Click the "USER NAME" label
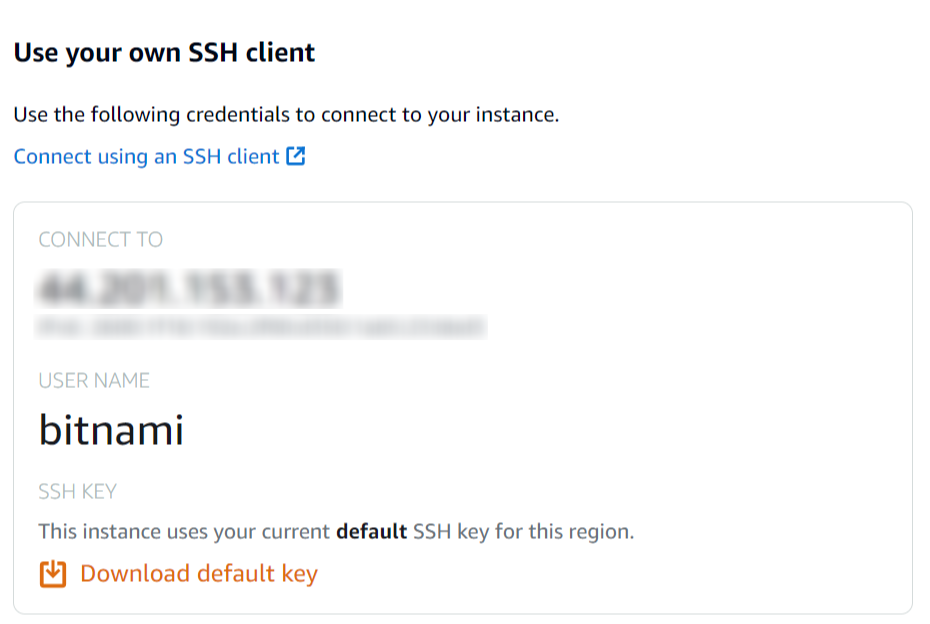Screen dimensions: 930x624 [x=94, y=381]
